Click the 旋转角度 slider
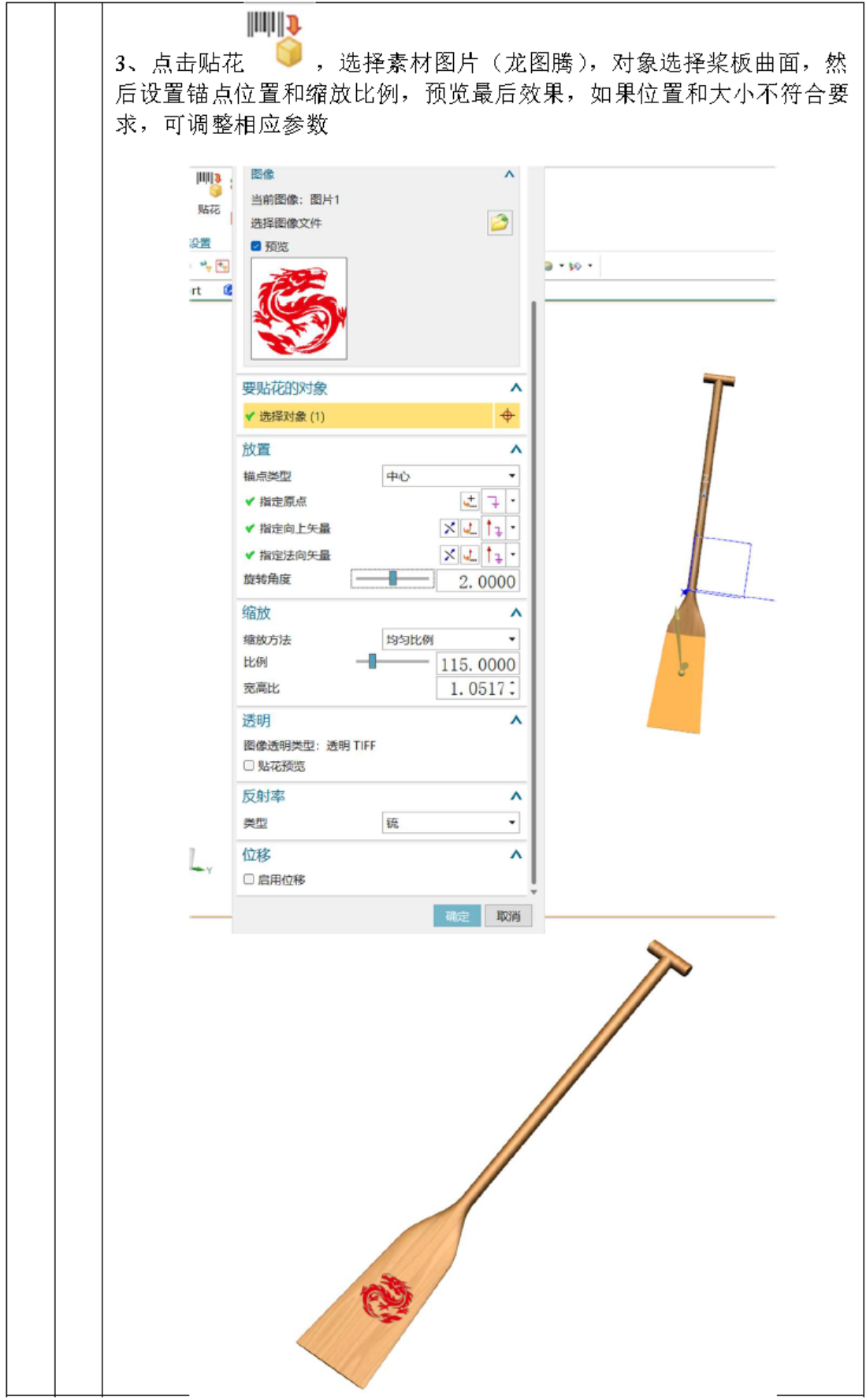Viewport: 866px width, 1400px height. pyautogui.click(x=392, y=579)
